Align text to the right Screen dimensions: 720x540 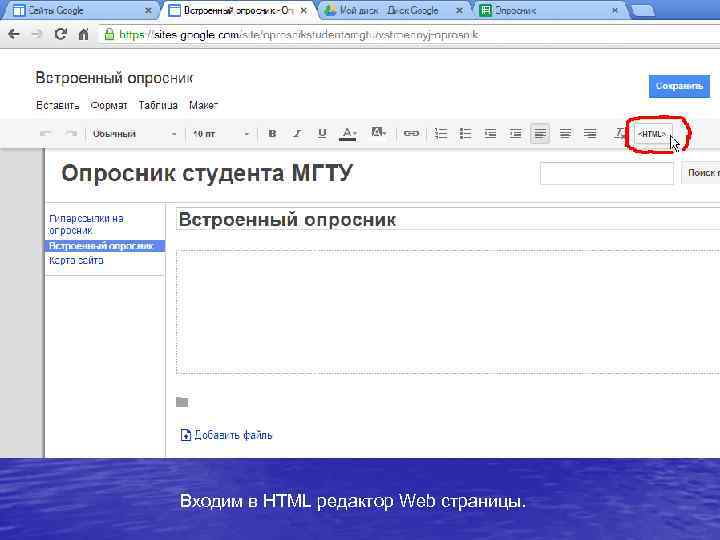pyautogui.click(x=590, y=134)
